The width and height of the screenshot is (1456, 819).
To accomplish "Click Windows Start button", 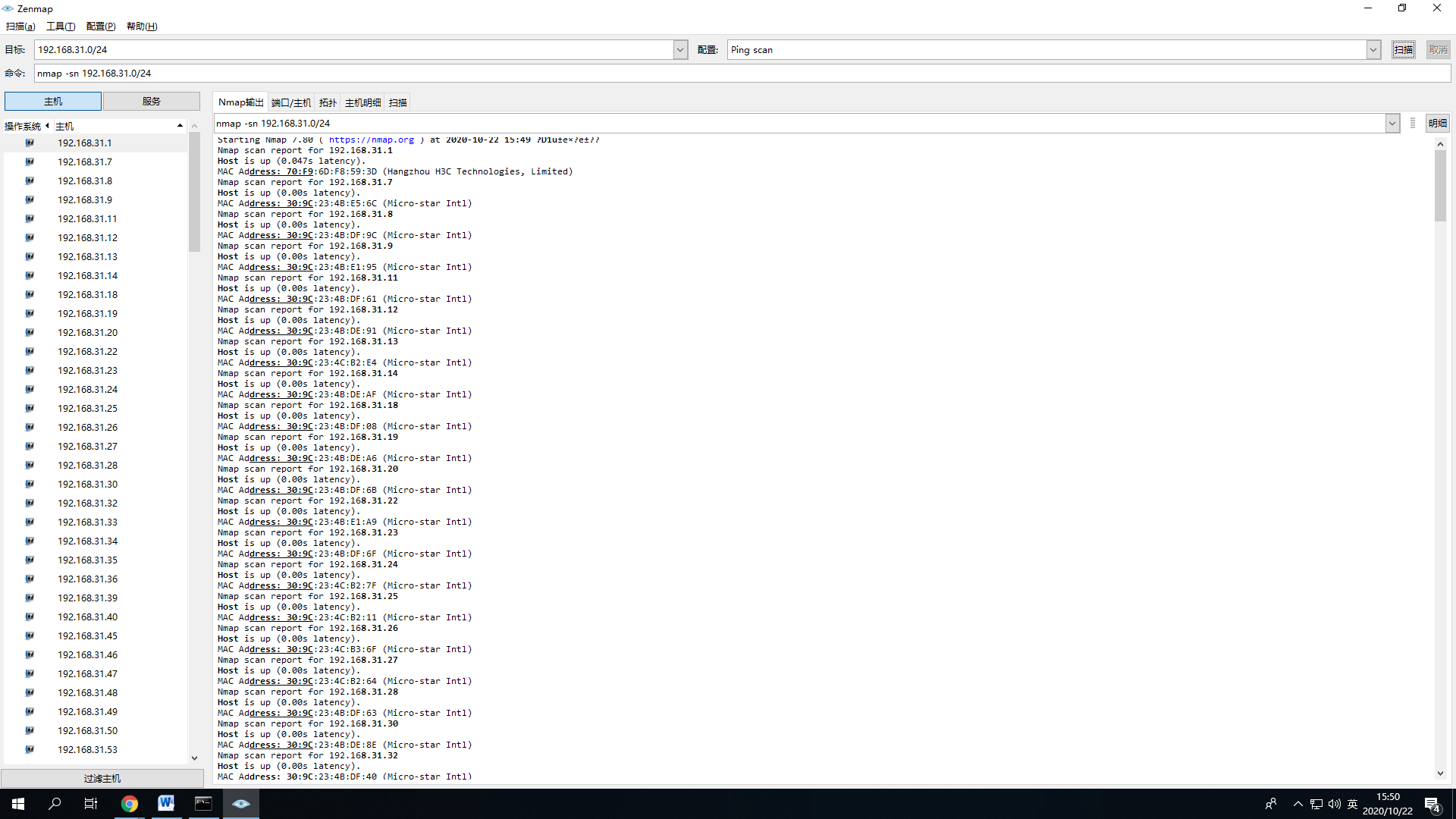I will pyautogui.click(x=18, y=804).
